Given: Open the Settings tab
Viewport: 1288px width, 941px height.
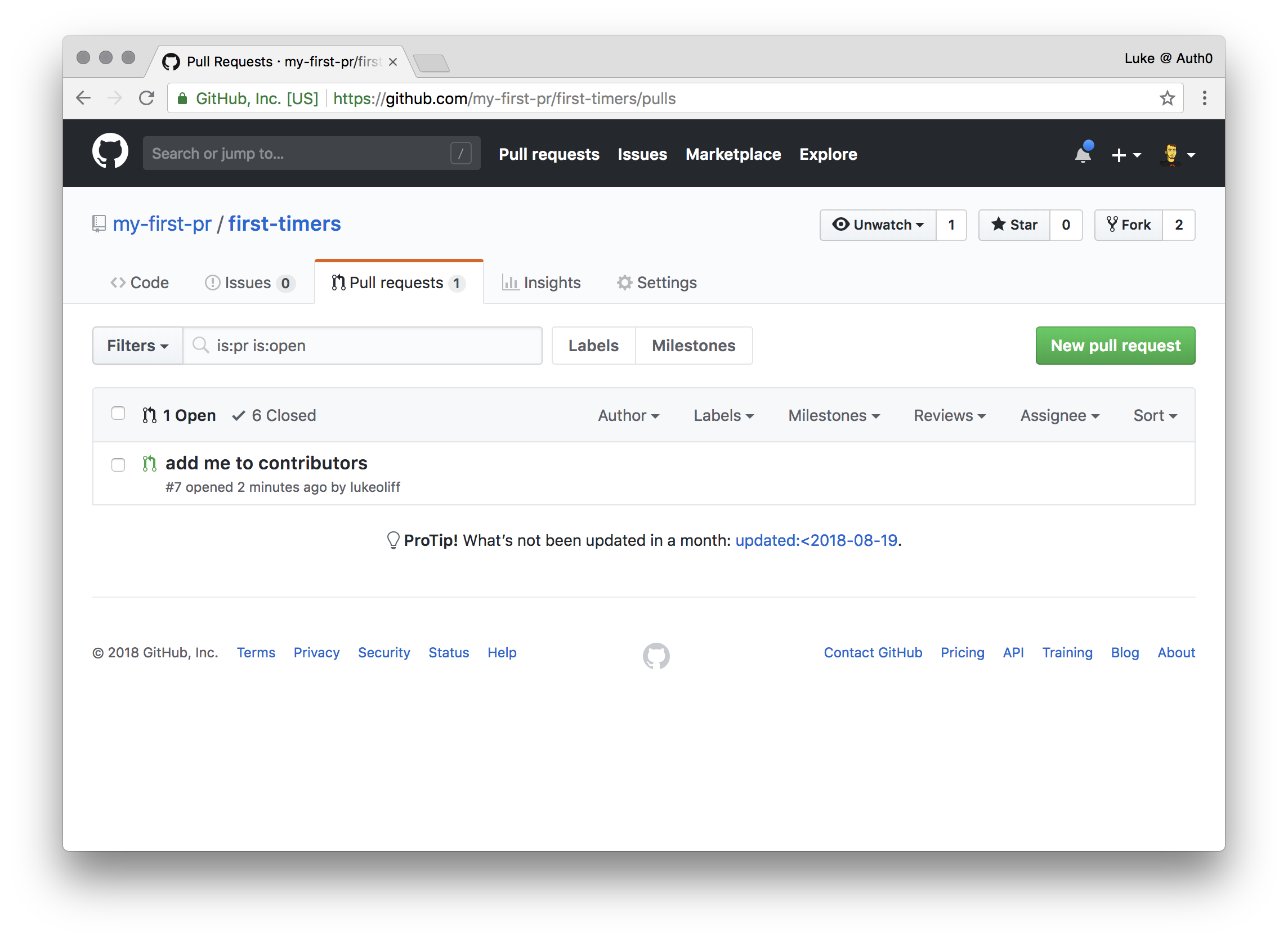Looking at the screenshot, I should [x=657, y=283].
